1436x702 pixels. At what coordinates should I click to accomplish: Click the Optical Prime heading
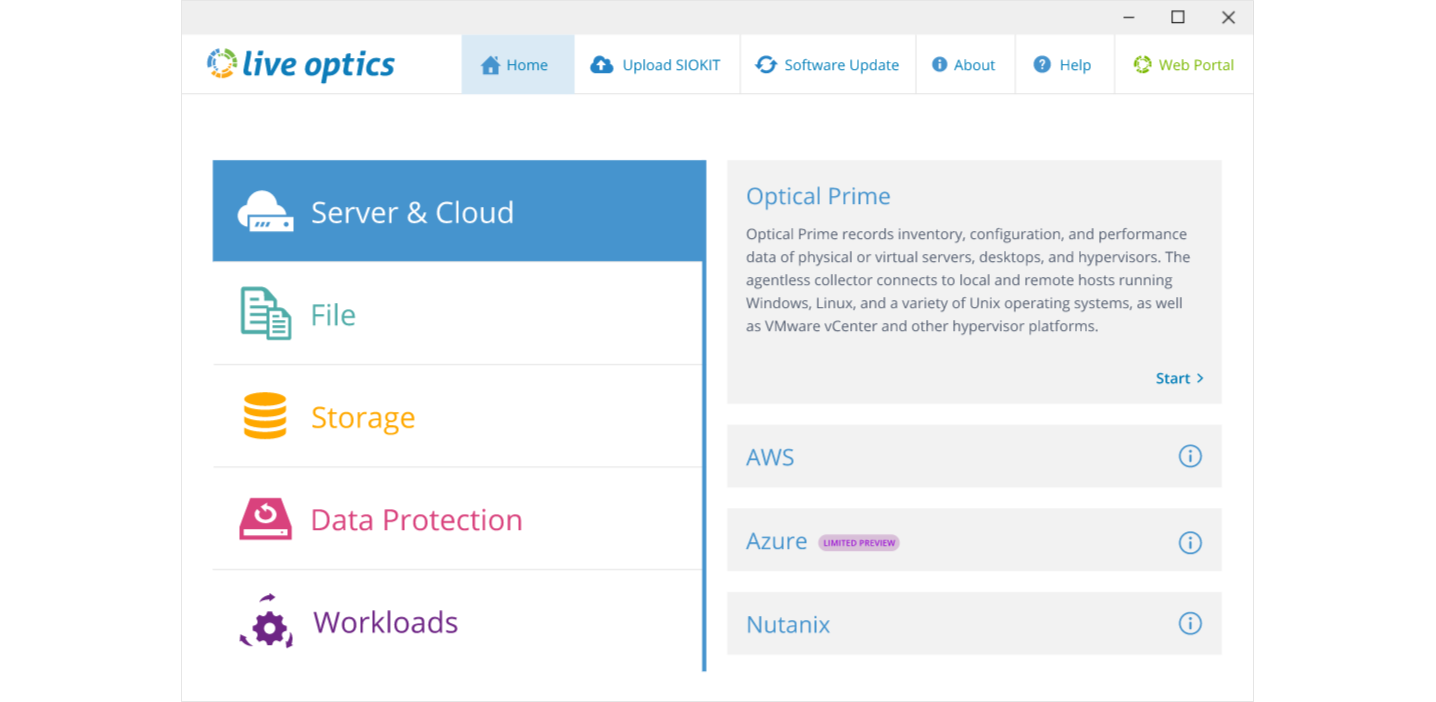point(818,196)
